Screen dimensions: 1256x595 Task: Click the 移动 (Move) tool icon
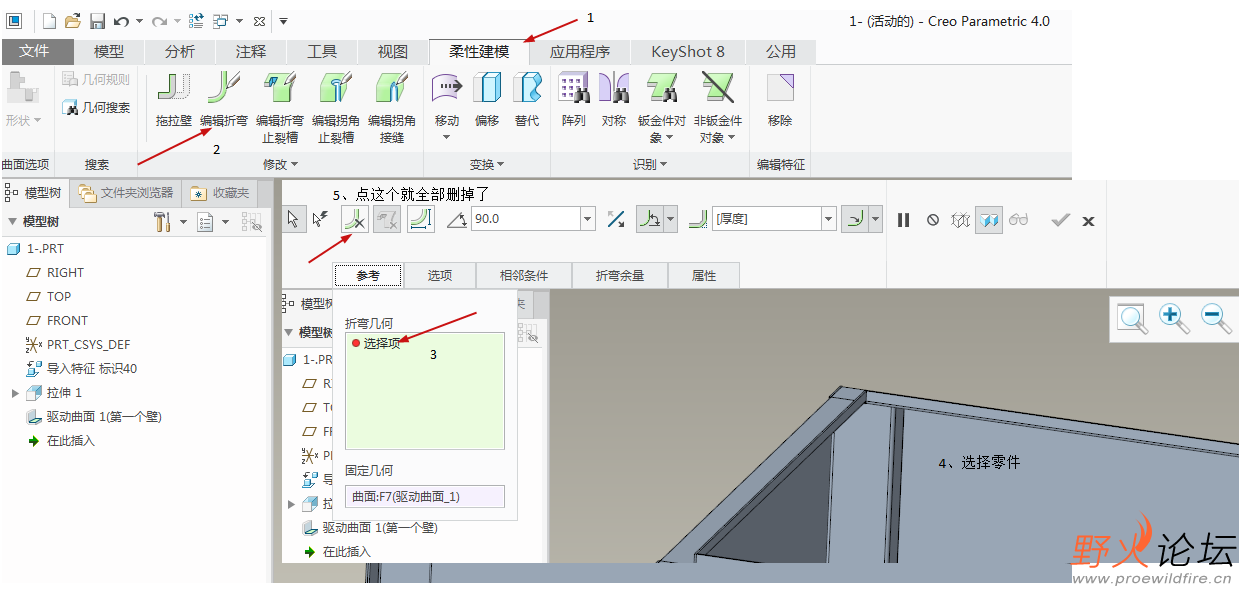tap(446, 89)
